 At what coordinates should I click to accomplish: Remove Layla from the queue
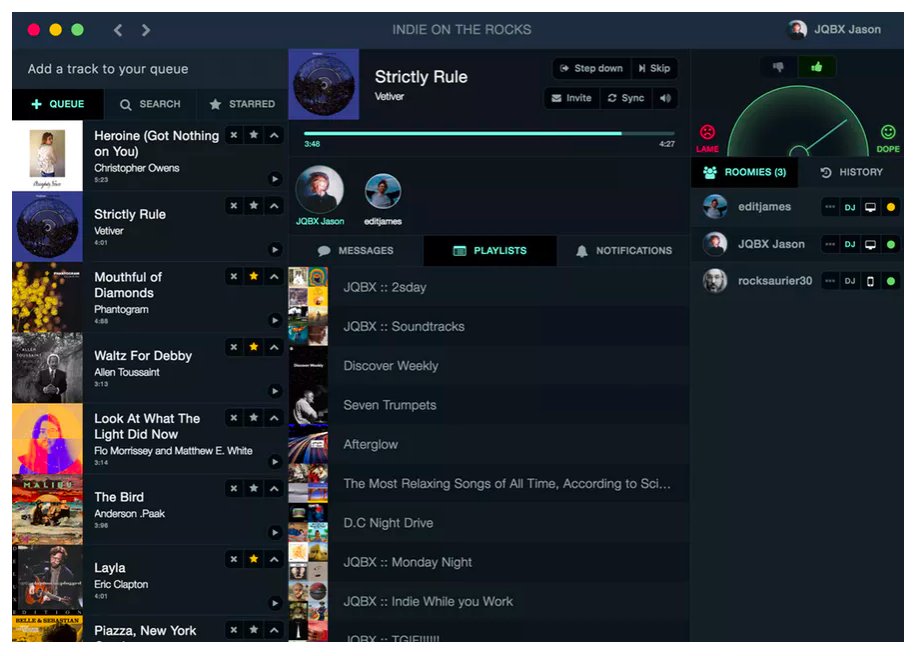(x=234, y=559)
